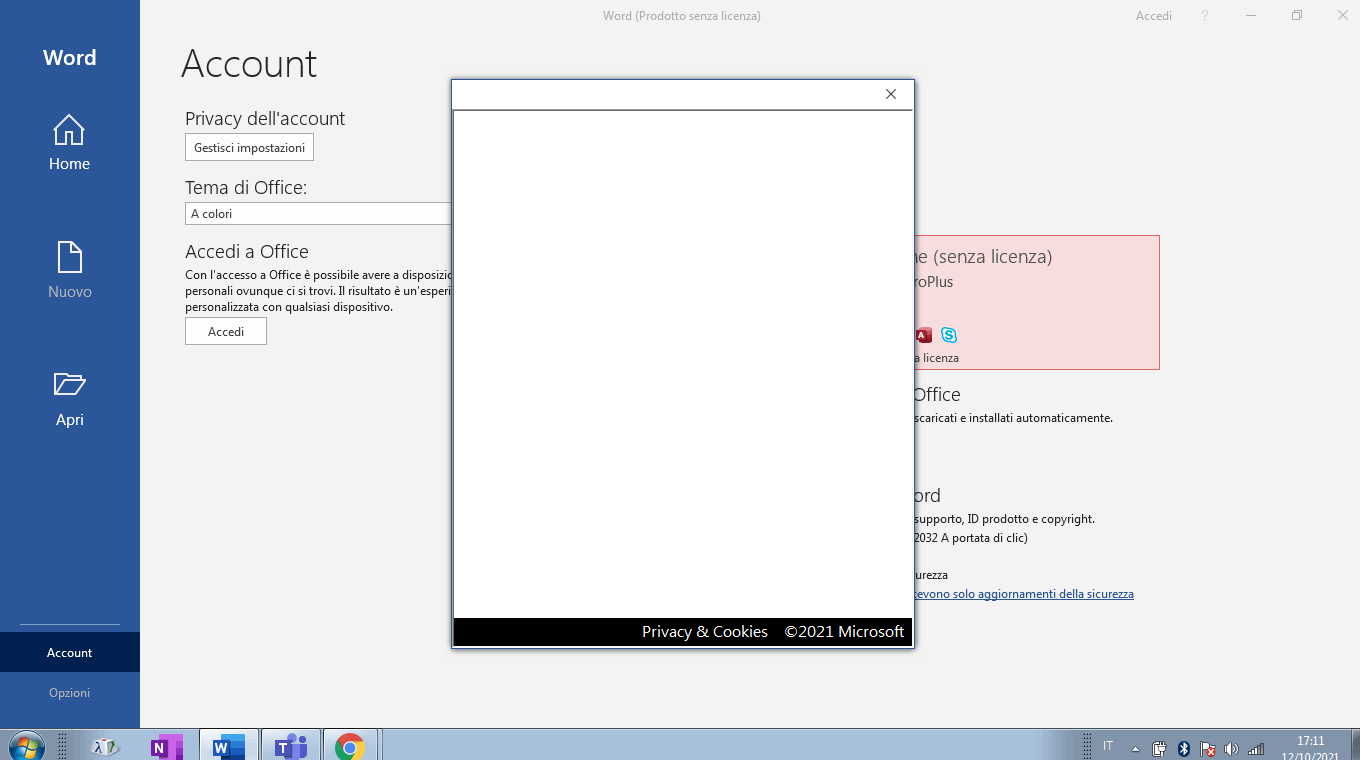Go to the Home page in Word sidebar
Screen dimensions: 1360x760
click(x=69, y=143)
